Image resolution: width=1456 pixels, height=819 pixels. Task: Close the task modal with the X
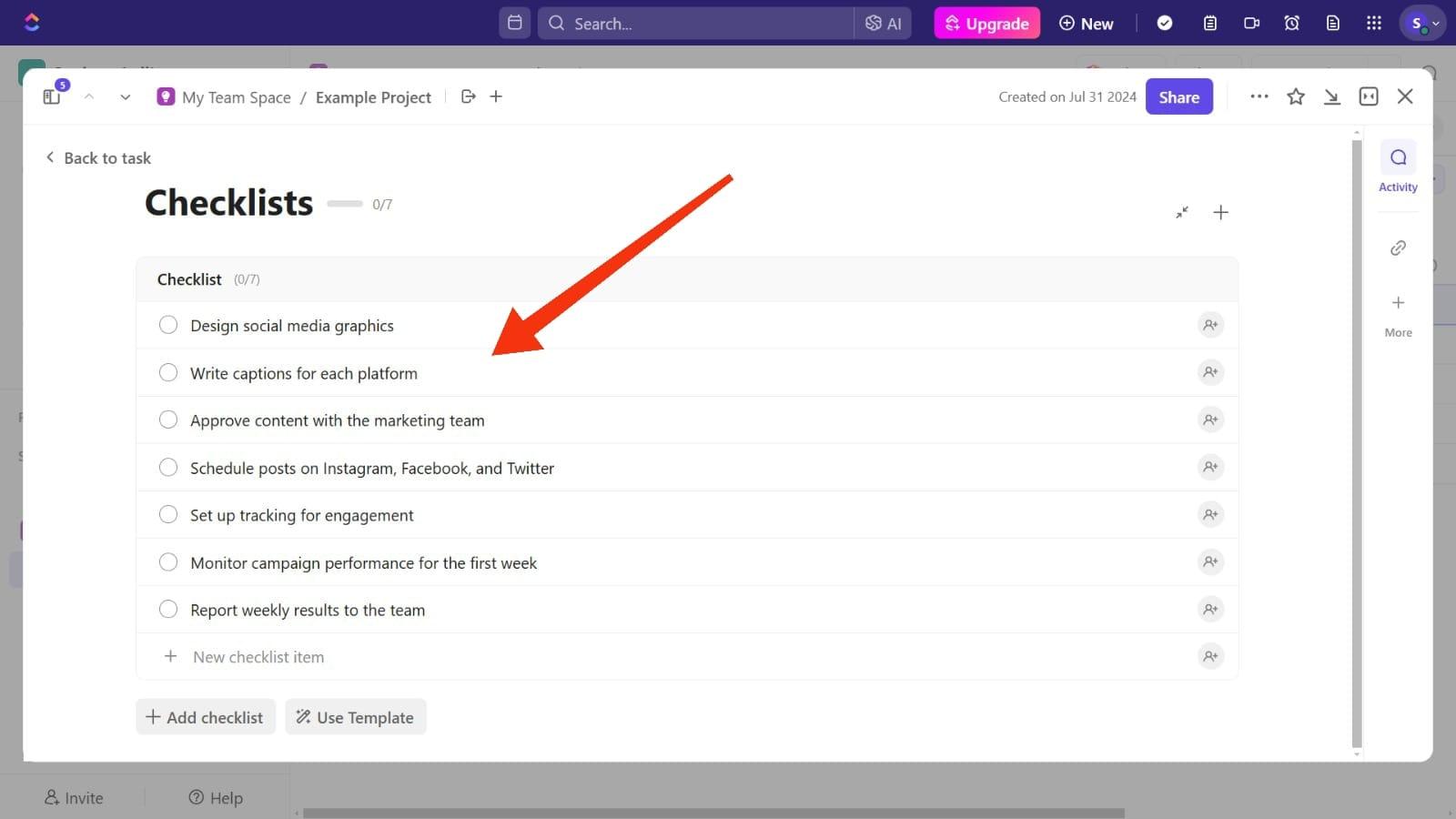pos(1405,96)
